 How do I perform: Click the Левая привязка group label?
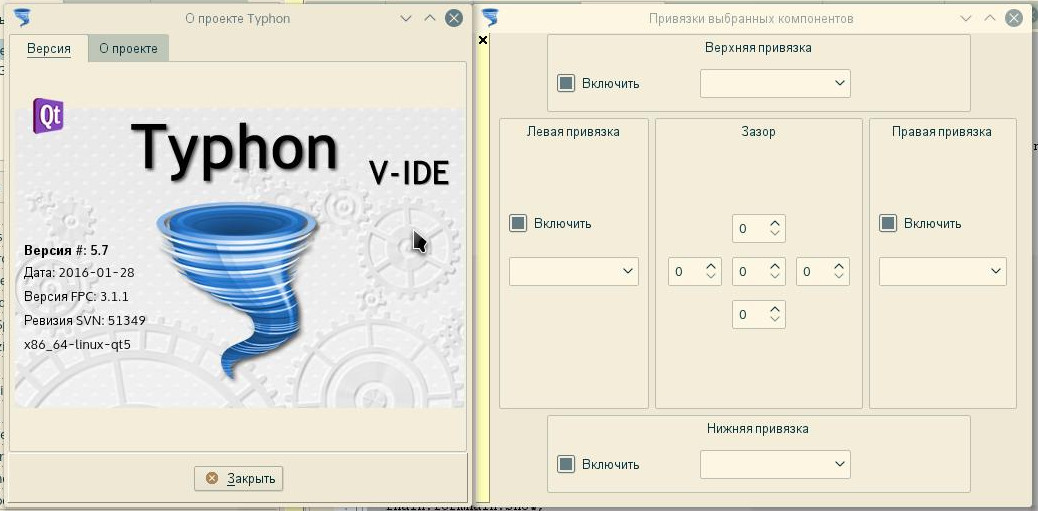[x=573, y=132]
